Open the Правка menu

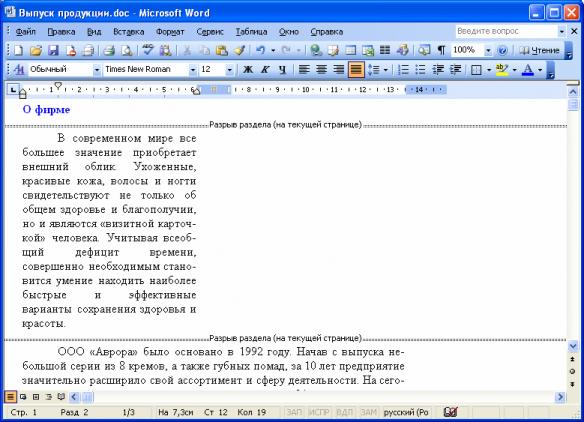click(61, 32)
